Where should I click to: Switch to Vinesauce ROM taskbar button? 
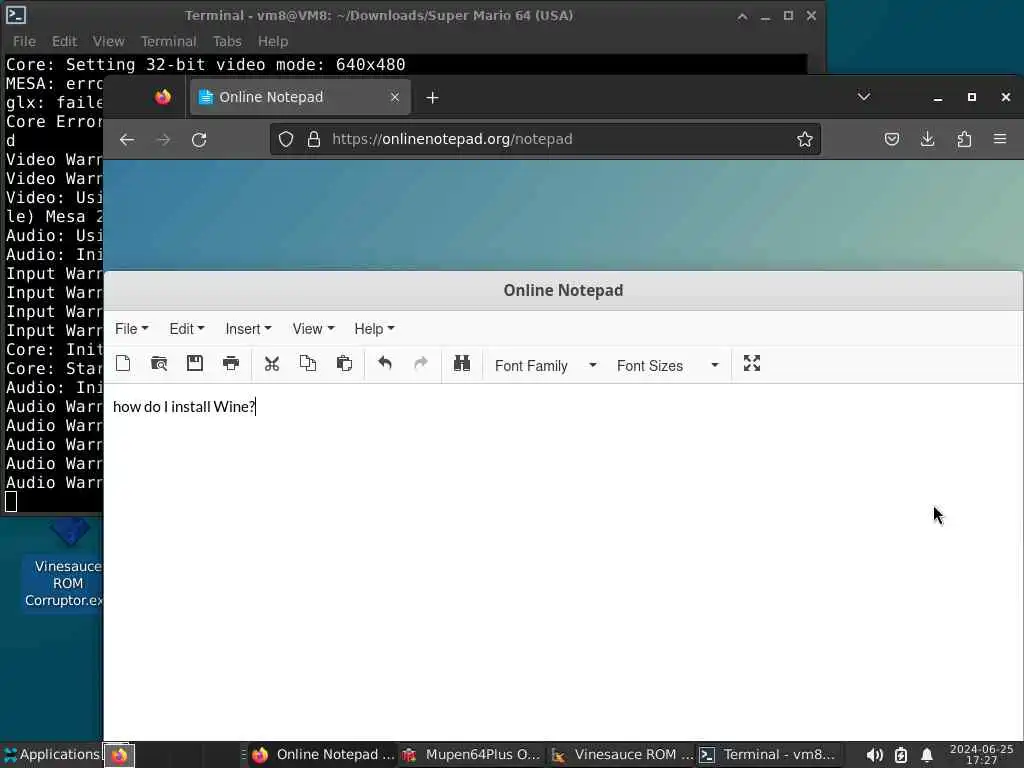click(x=621, y=754)
